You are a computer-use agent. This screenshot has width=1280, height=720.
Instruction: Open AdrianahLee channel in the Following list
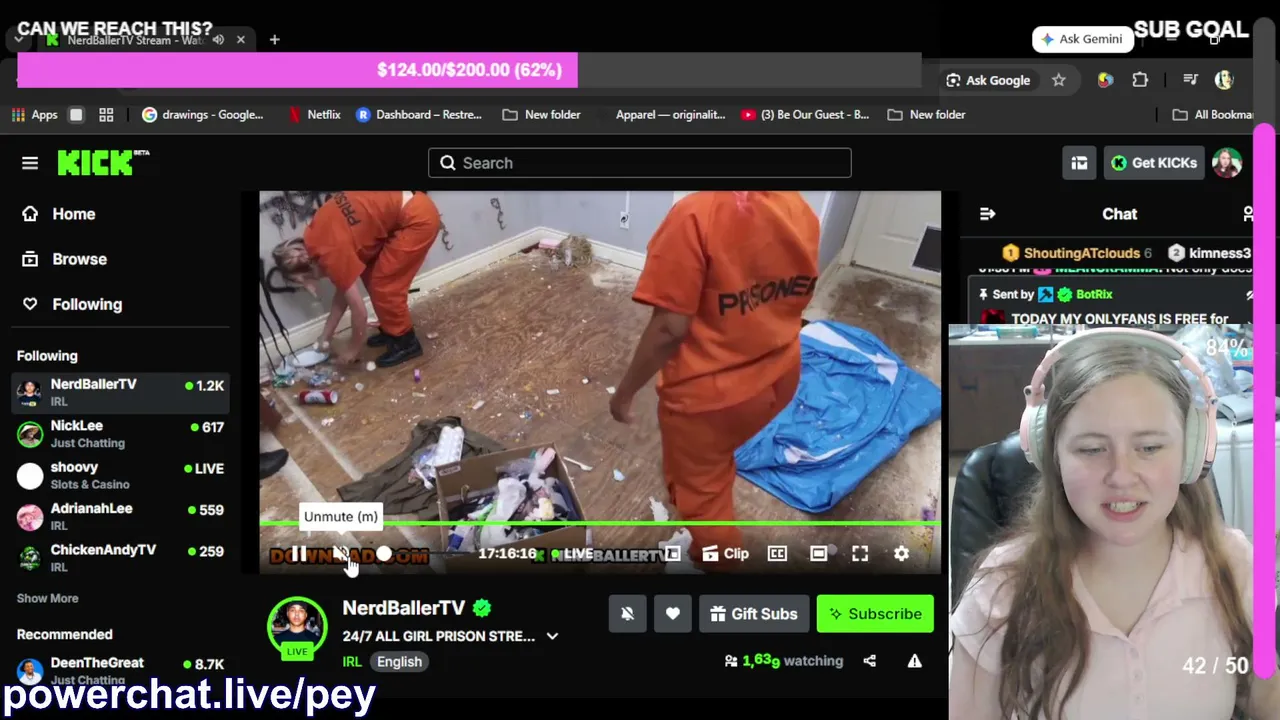point(120,516)
